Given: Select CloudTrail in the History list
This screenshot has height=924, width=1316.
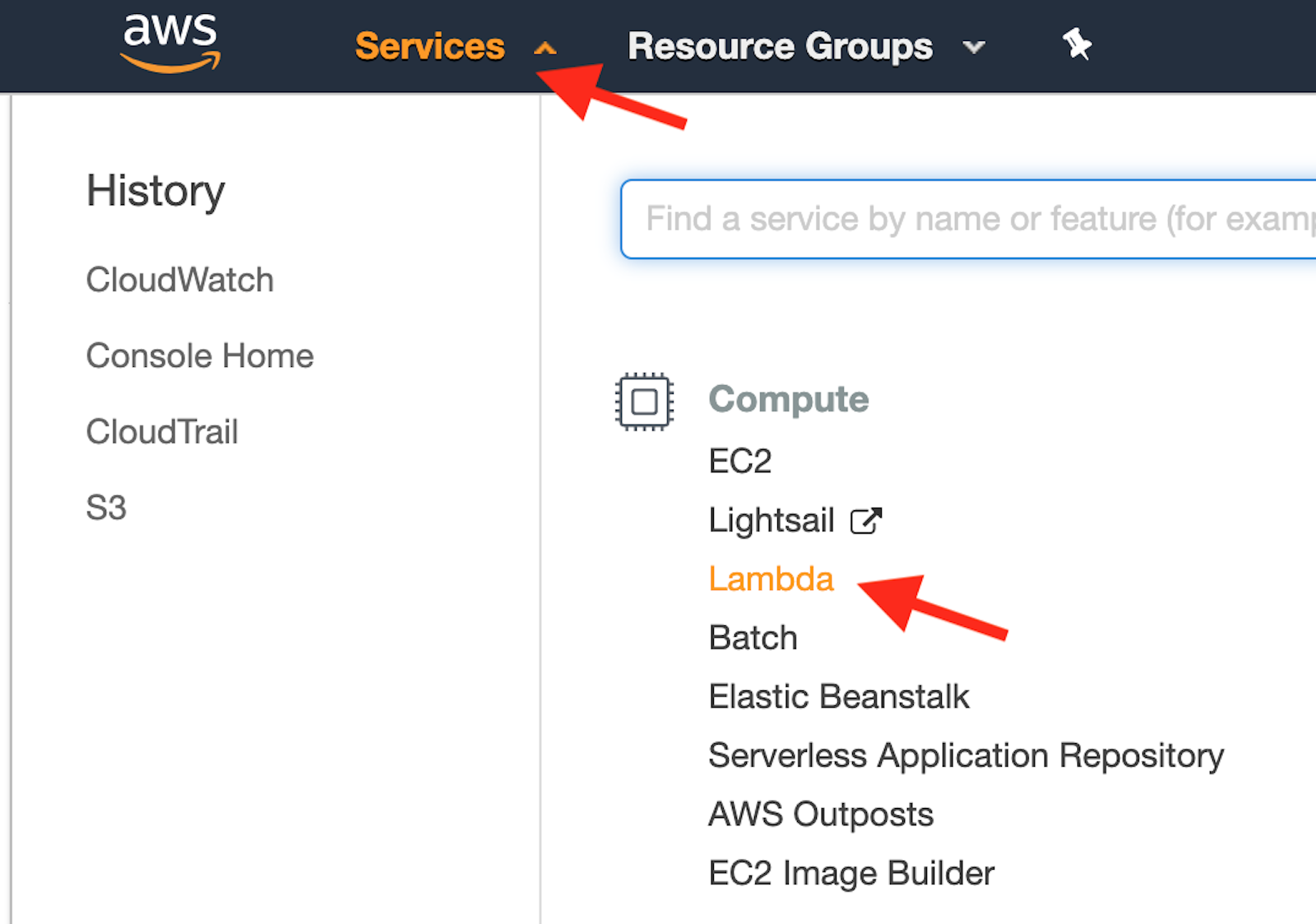Looking at the screenshot, I should click(162, 431).
